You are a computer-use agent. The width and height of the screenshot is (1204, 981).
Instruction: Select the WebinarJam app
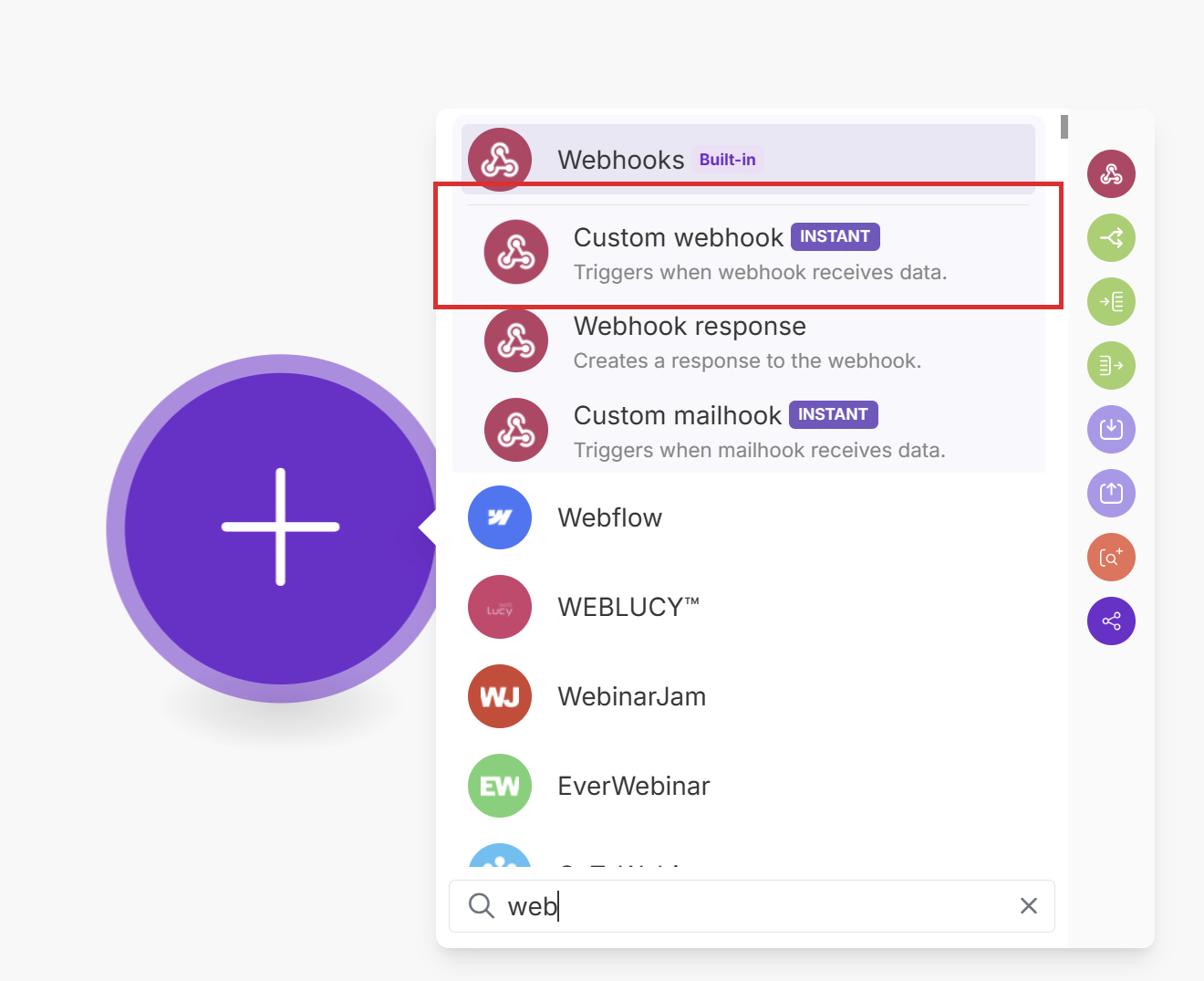(748, 696)
